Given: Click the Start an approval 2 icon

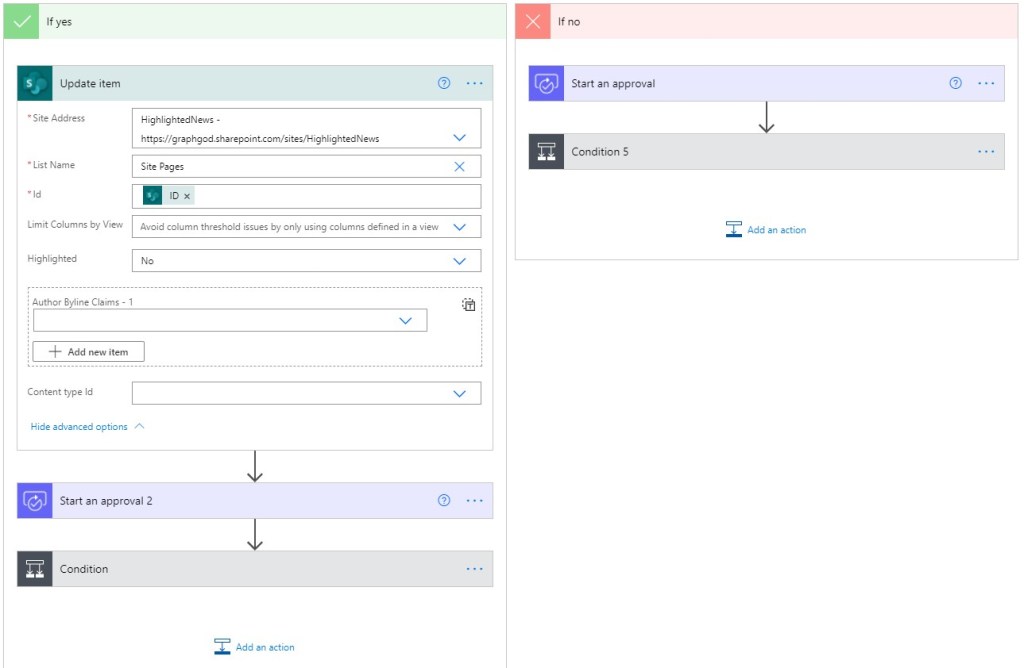Looking at the screenshot, I should click(35, 501).
